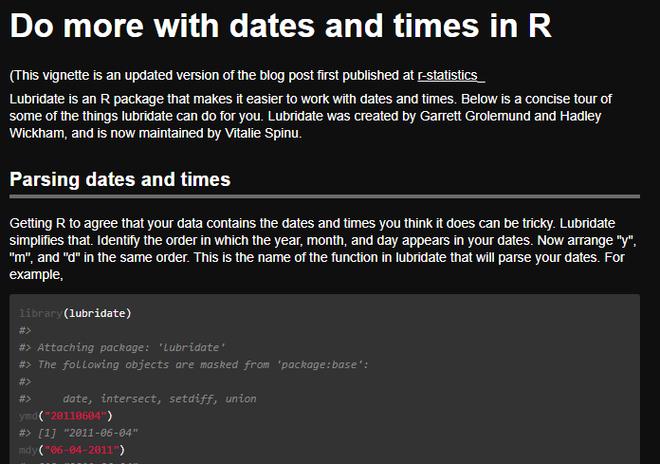Viewport: 660px width, 464px height.
Task: Click the word library in the code block
Action: click(41, 313)
